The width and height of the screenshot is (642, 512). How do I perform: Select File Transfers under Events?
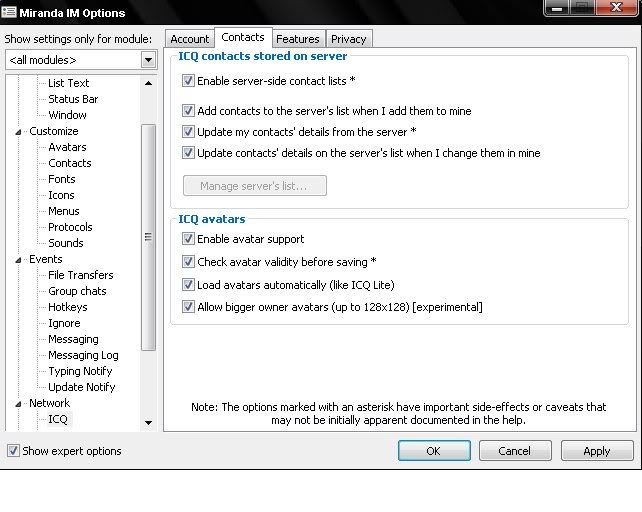[x=80, y=275]
